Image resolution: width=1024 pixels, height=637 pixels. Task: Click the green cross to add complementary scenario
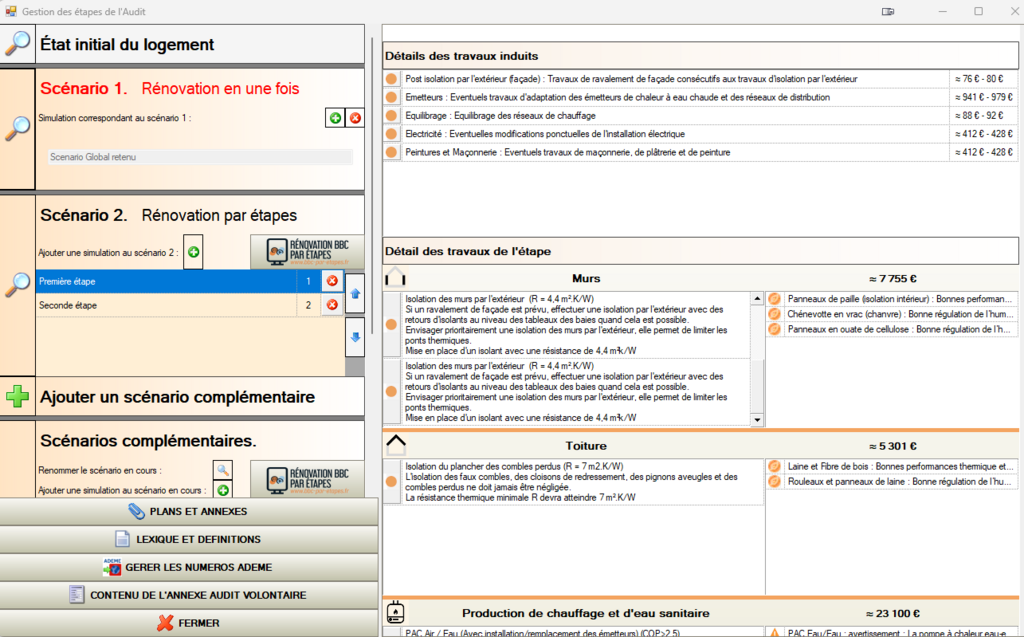(x=18, y=397)
